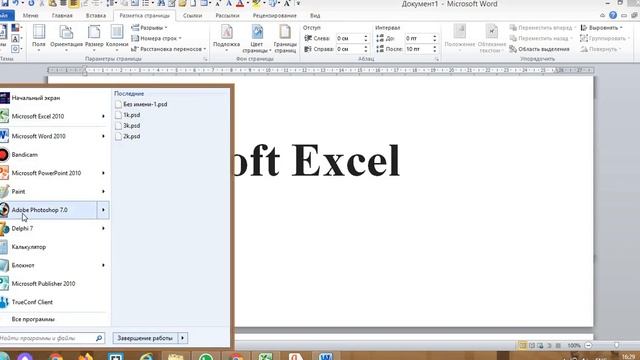Expand the Блокнот submenu arrow

[x=103, y=265]
